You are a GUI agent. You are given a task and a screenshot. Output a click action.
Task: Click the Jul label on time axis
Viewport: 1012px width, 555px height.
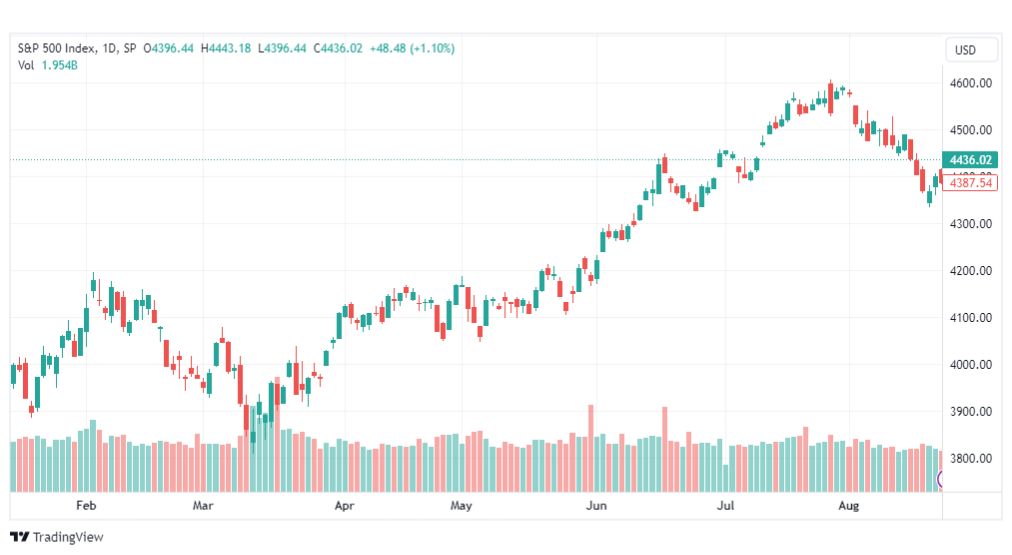pyautogui.click(x=725, y=505)
